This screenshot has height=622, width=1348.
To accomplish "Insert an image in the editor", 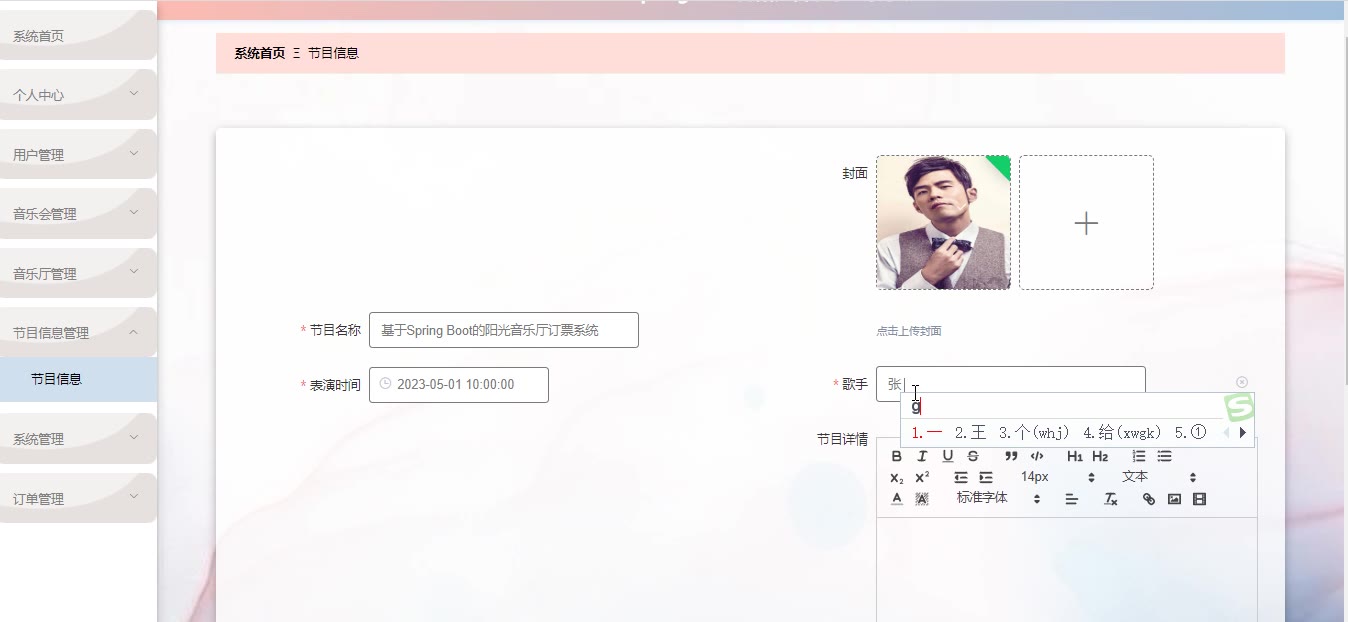I will (1174, 499).
